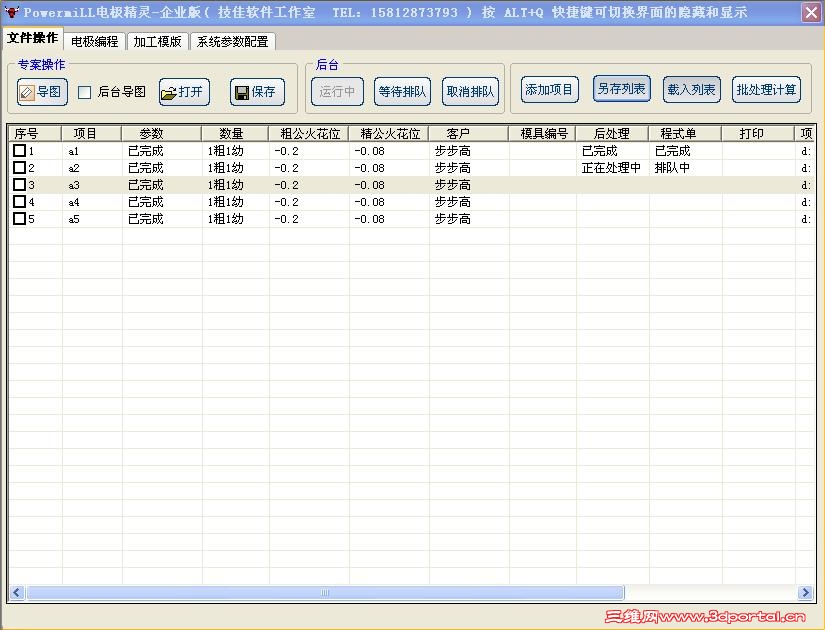Check the checkbox for row 1 (a1)
The height and width of the screenshot is (630, 825).
pos(19,151)
